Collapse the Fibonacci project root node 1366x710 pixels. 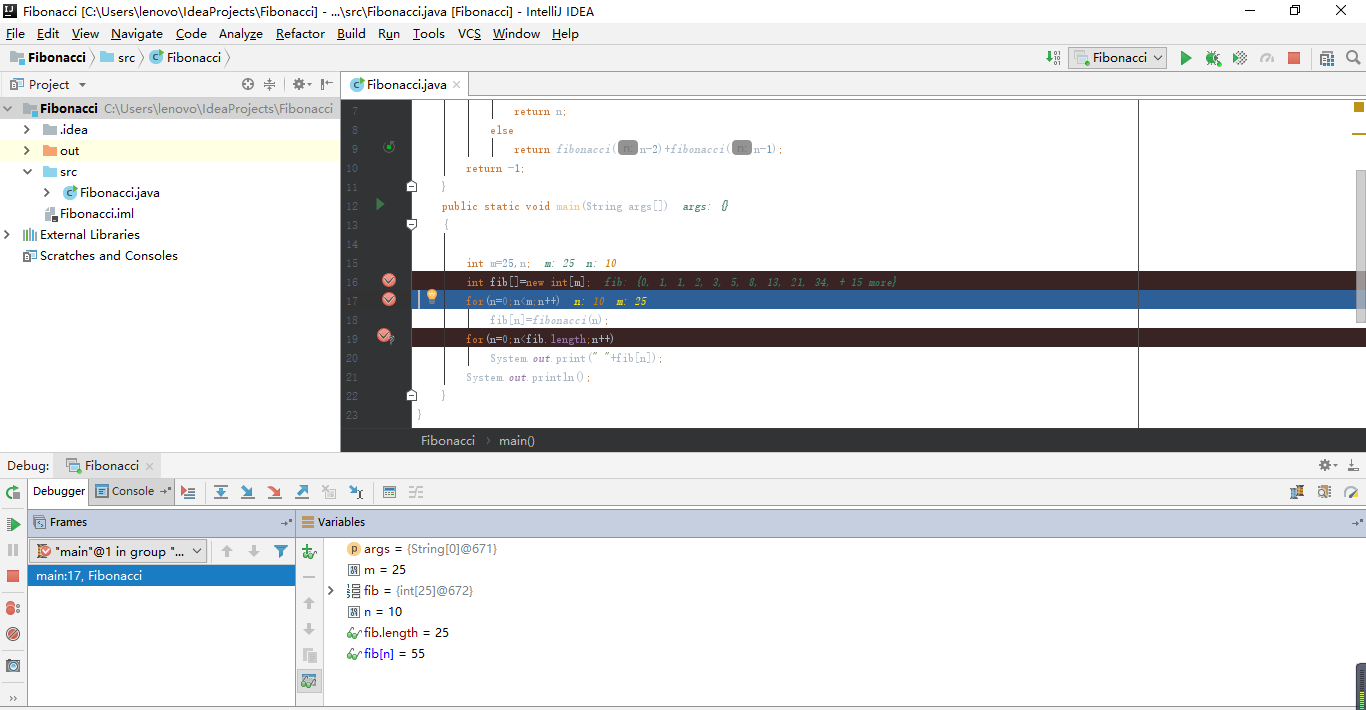pyautogui.click(x=7, y=109)
